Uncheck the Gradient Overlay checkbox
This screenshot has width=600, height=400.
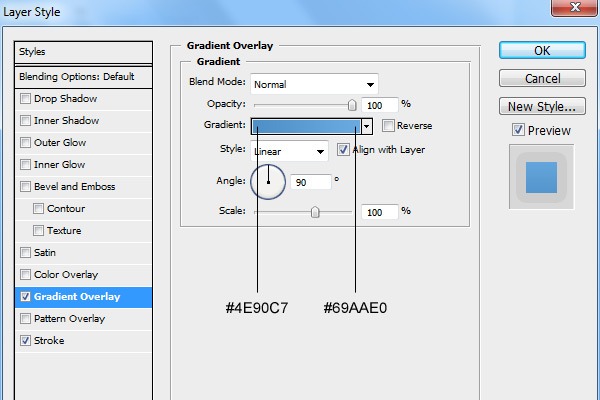tap(25, 297)
